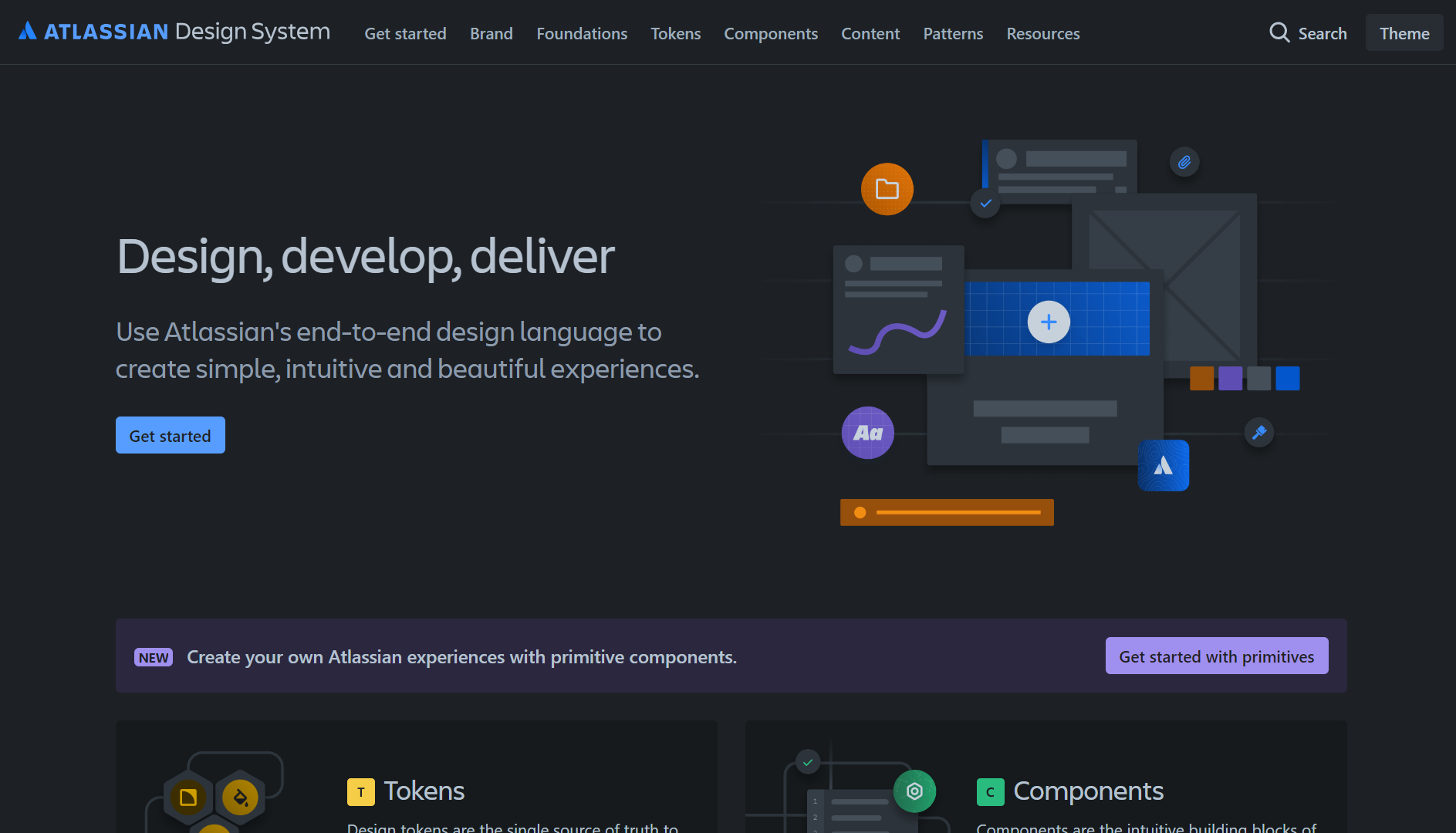Screen dimensions: 1456x833
Task: Click the white plus circle on the blue grid
Action: point(1049,322)
